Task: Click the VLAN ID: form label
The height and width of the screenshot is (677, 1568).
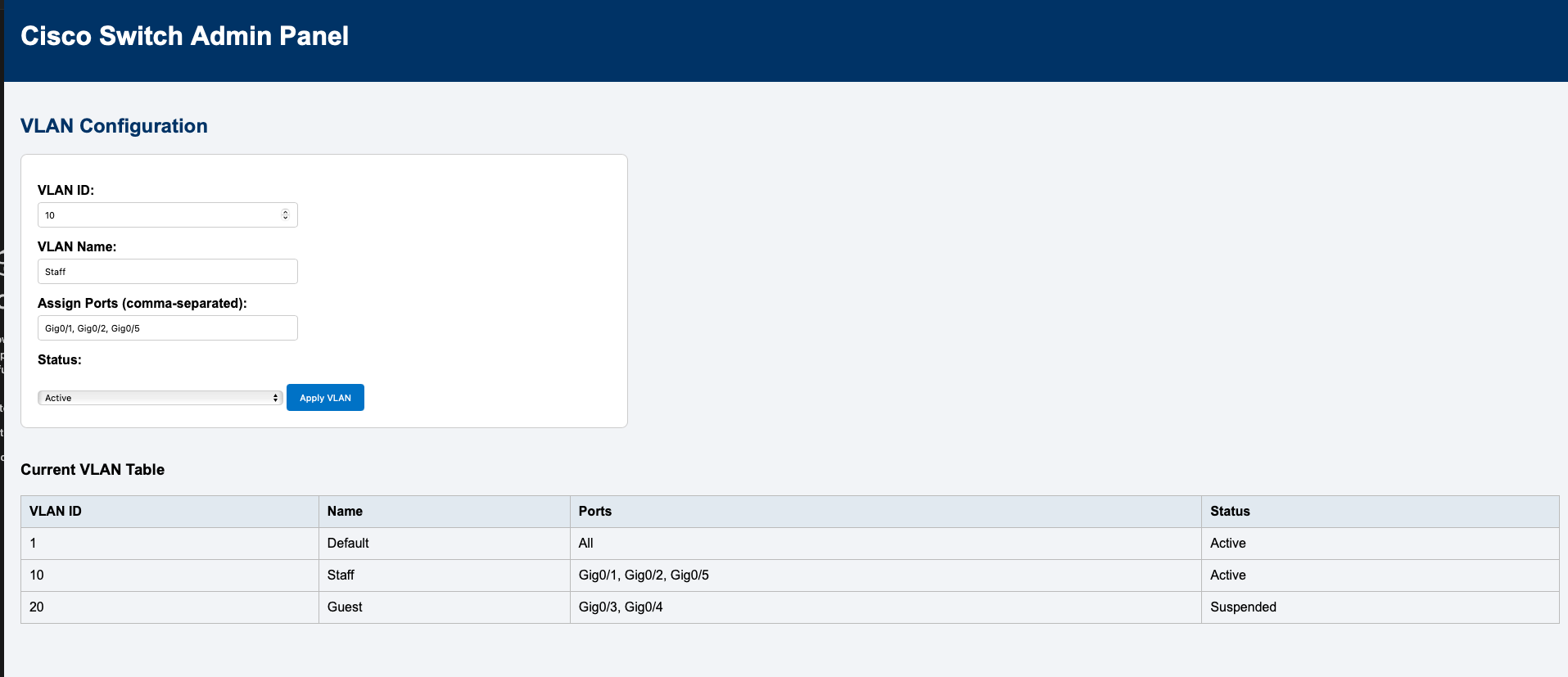Action: click(66, 191)
